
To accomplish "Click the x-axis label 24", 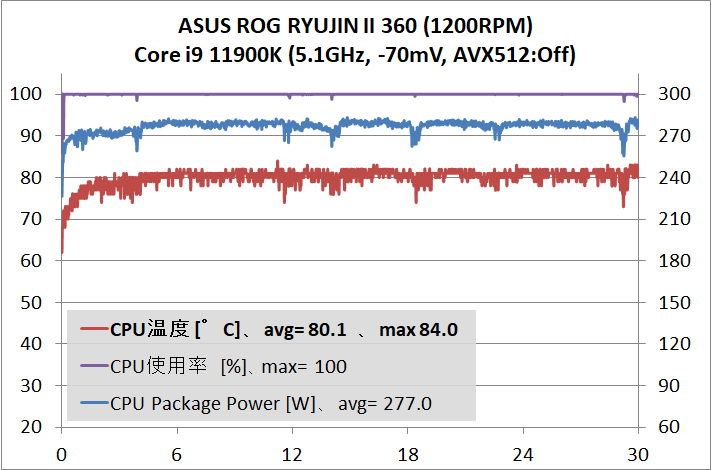I will (523, 455).
